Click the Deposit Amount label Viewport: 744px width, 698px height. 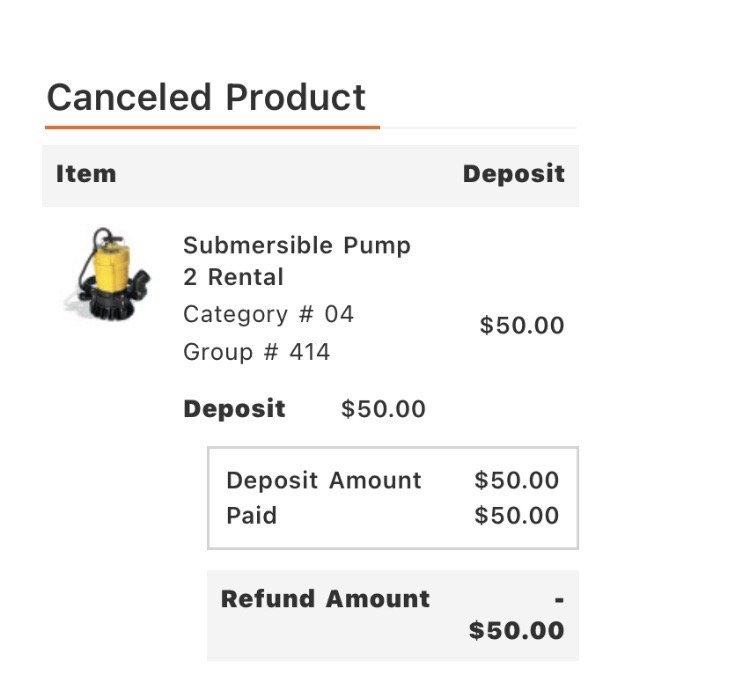pos(324,480)
